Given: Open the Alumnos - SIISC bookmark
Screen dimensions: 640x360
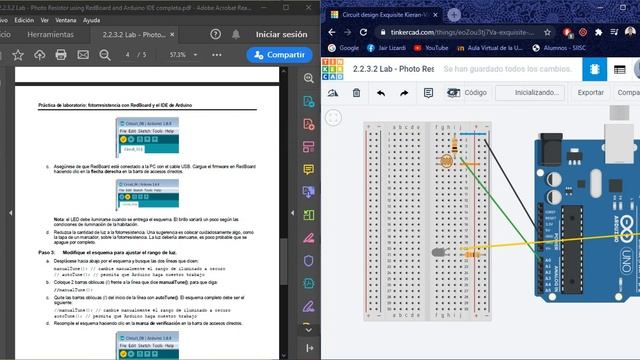Looking at the screenshot, I should (x=559, y=48).
